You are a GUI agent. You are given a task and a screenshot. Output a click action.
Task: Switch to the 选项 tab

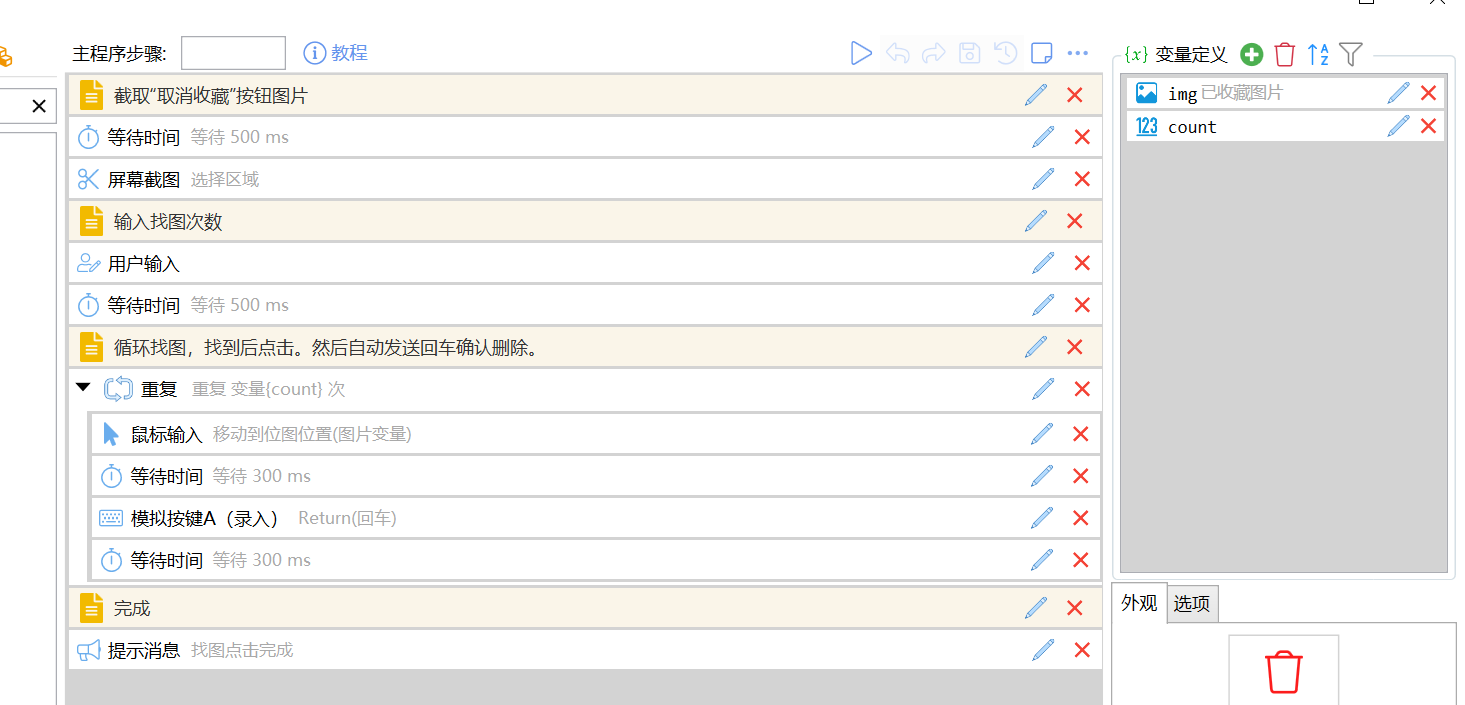pyautogui.click(x=1191, y=604)
